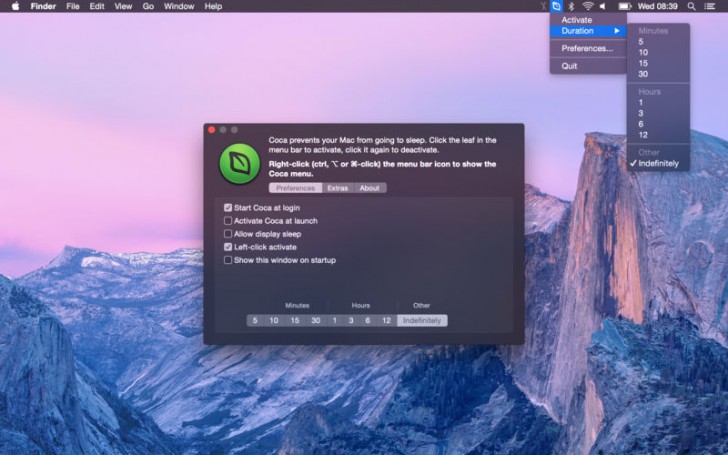Open the Apple menu

(15, 6)
